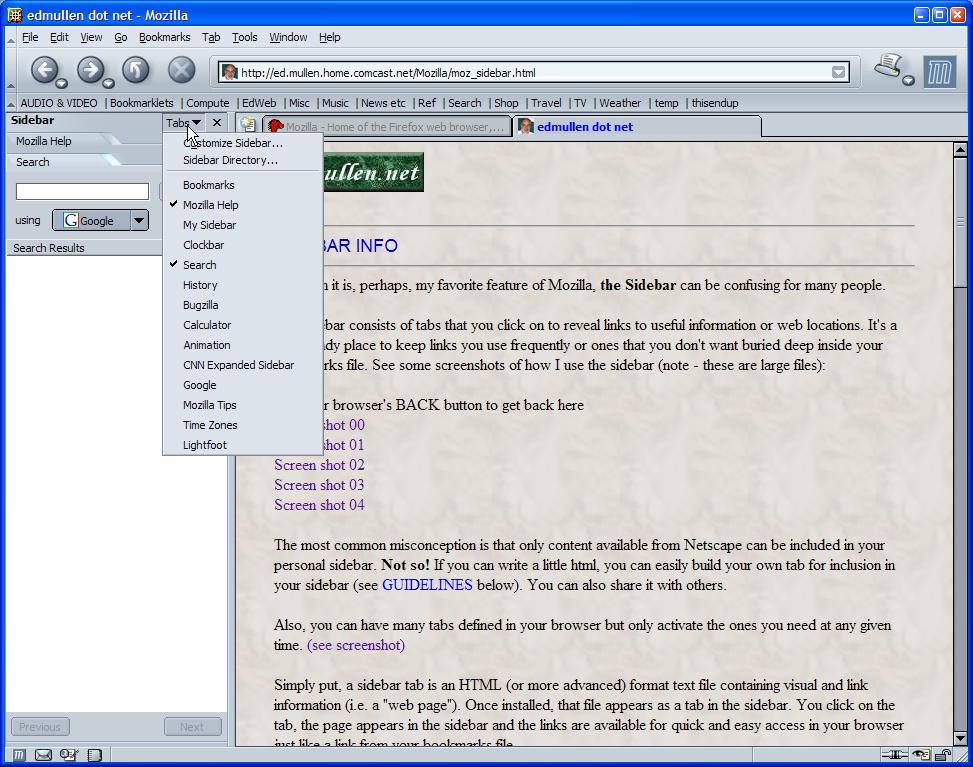The width and height of the screenshot is (973, 767).
Task: Click the Forward navigation button
Action: (90, 70)
